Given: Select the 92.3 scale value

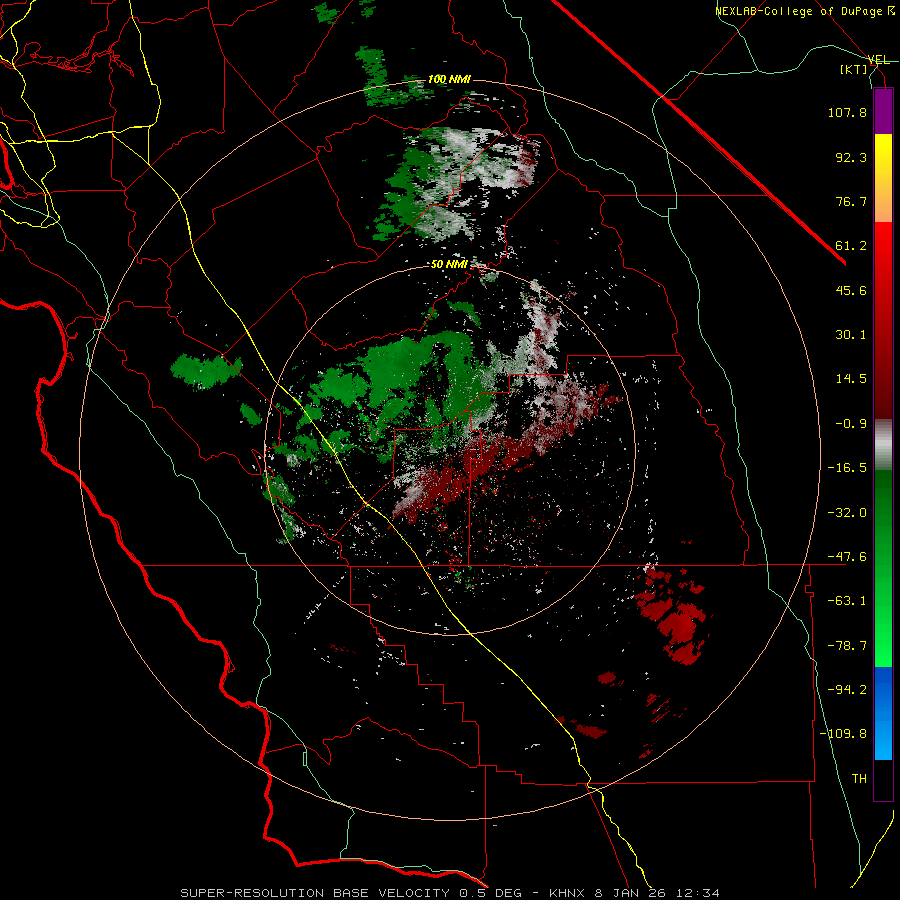Looking at the screenshot, I should [x=851, y=157].
